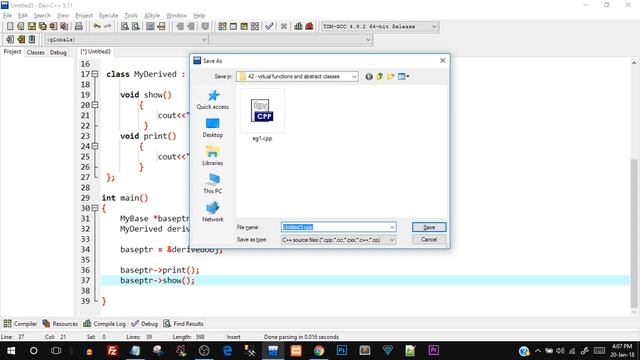This screenshot has height=360, width=640.
Task: Open FileZilla from the taskbar
Action: 112,351
